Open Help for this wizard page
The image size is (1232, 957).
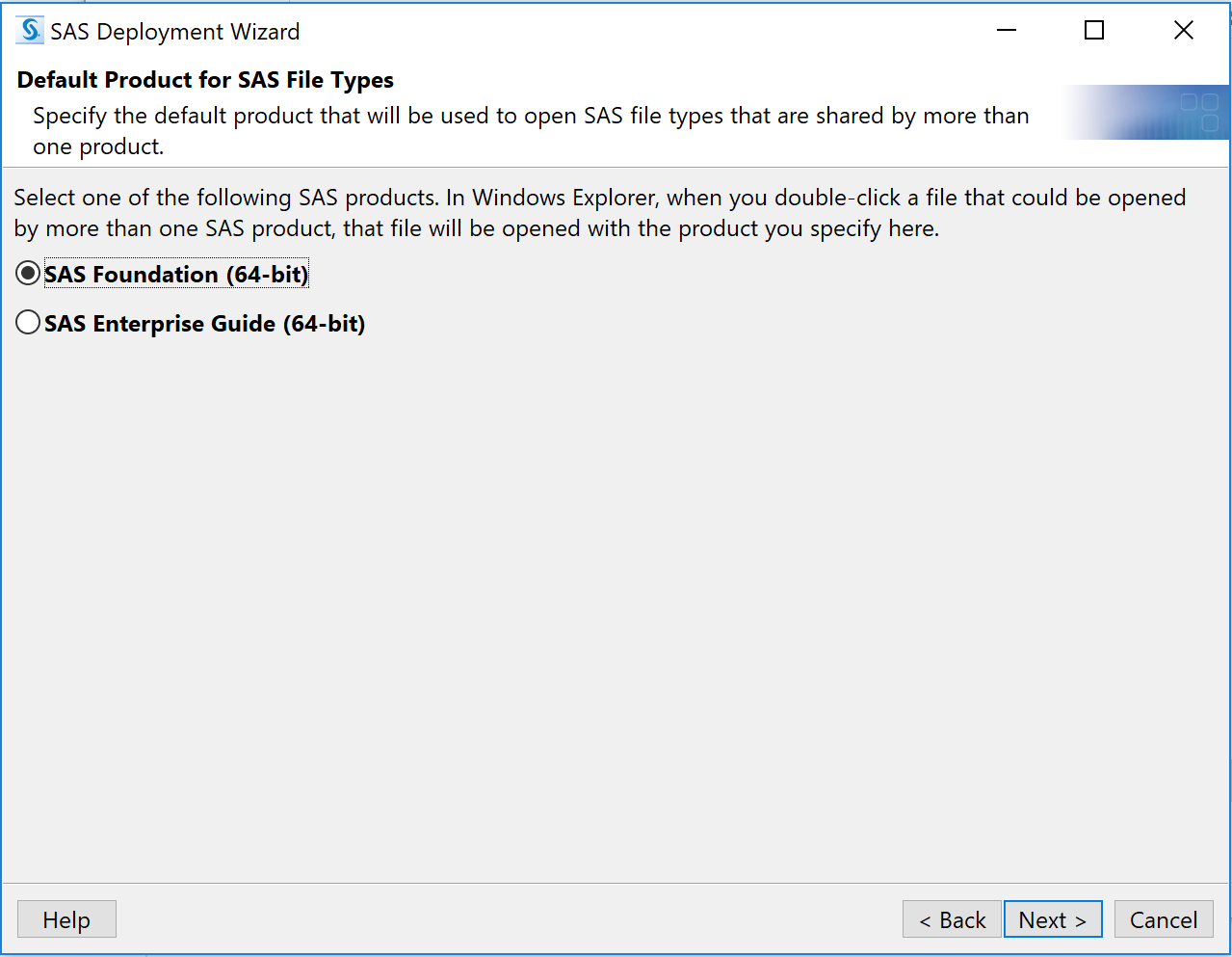pos(66,919)
